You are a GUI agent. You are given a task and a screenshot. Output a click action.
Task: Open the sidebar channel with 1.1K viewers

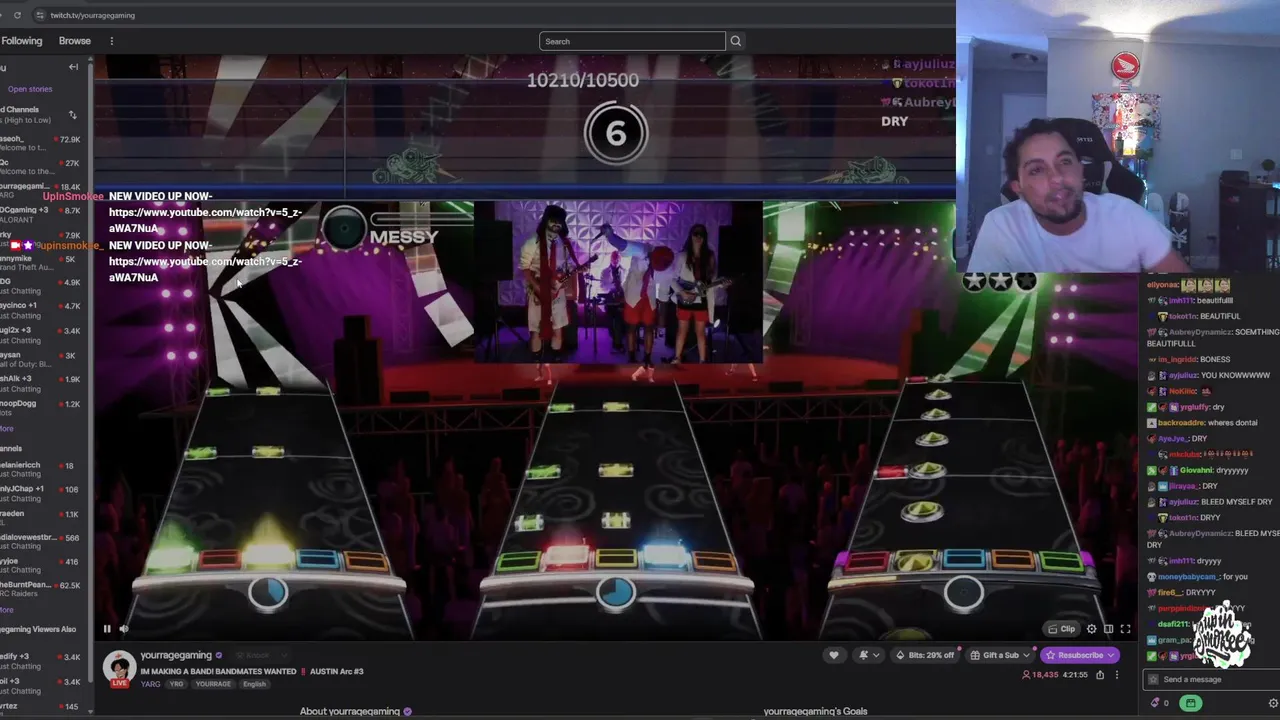[x=42, y=517]
